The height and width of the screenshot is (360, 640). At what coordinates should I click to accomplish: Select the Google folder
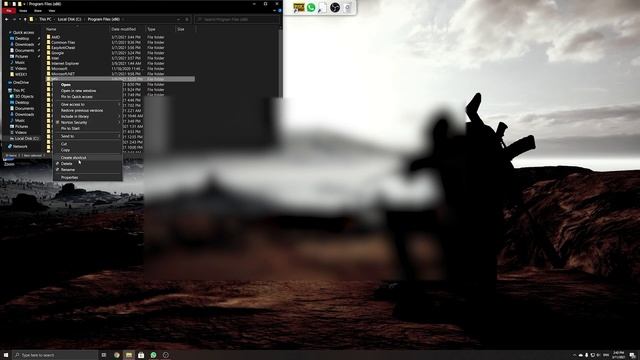(x=58, y=53)
